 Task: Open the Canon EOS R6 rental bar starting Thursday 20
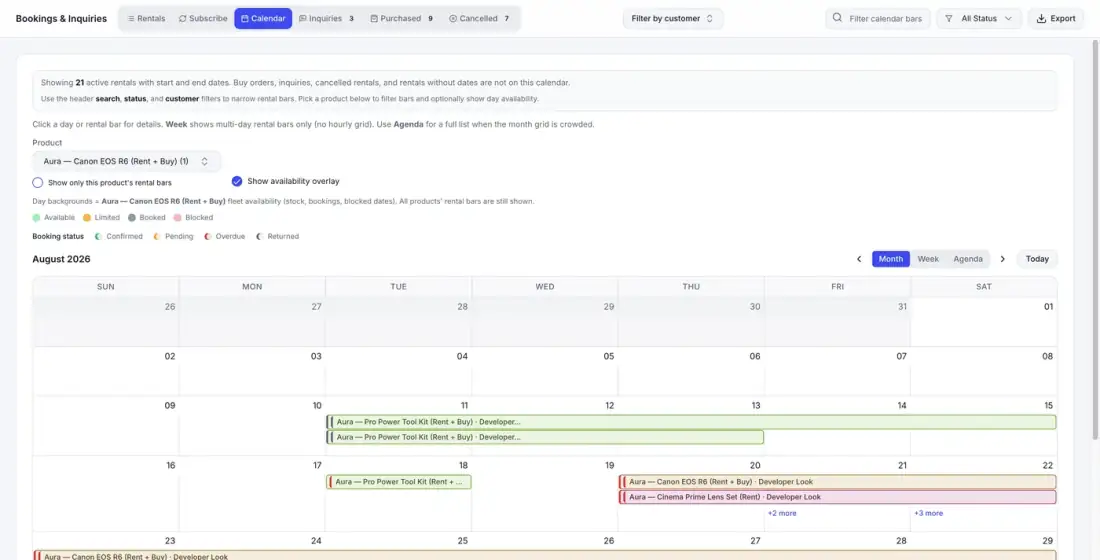click(x=837, y=482)
